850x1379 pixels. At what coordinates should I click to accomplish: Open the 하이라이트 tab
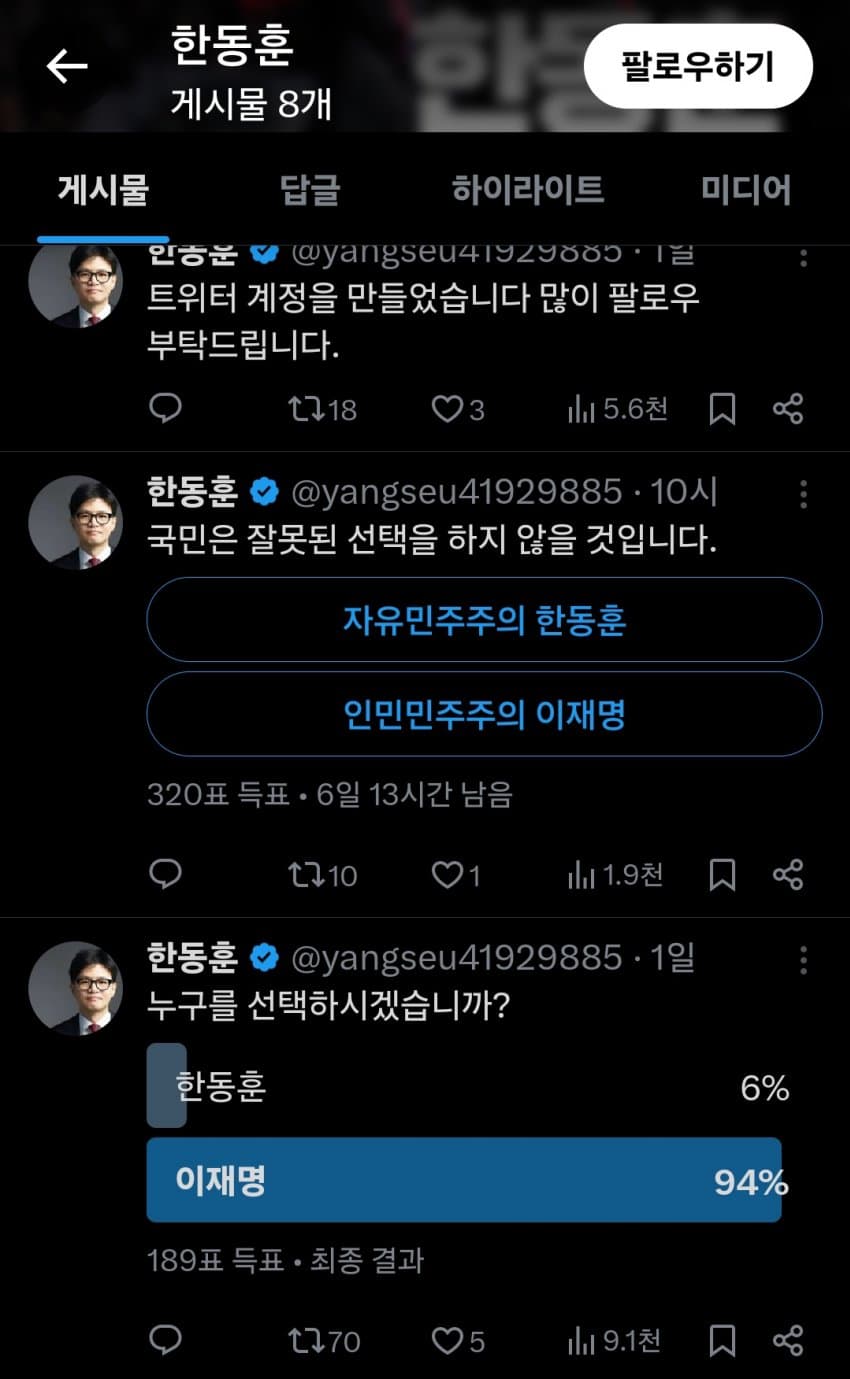527,189
